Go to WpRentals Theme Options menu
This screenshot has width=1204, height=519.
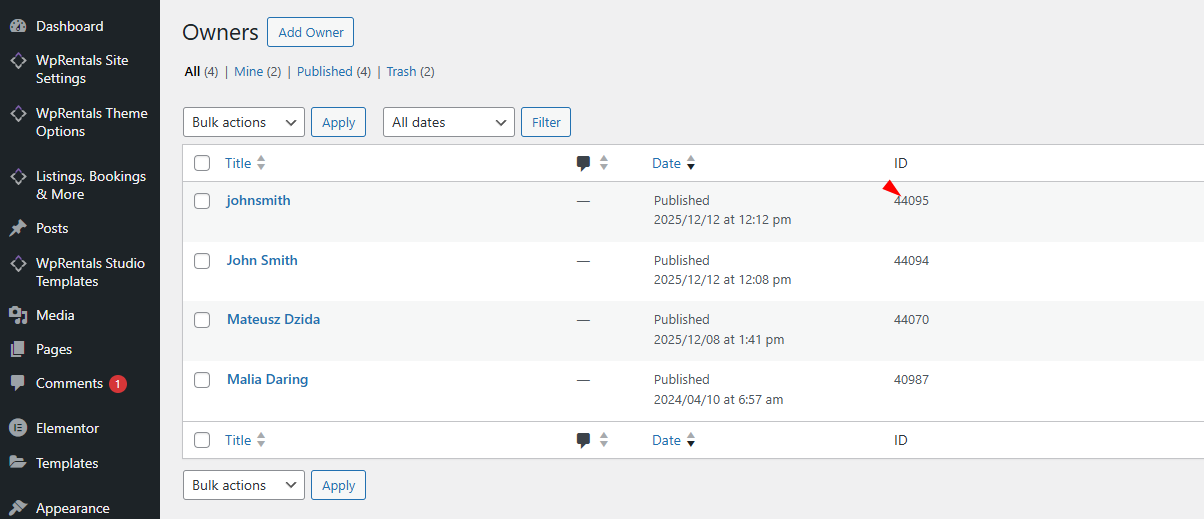pos(91,122)
